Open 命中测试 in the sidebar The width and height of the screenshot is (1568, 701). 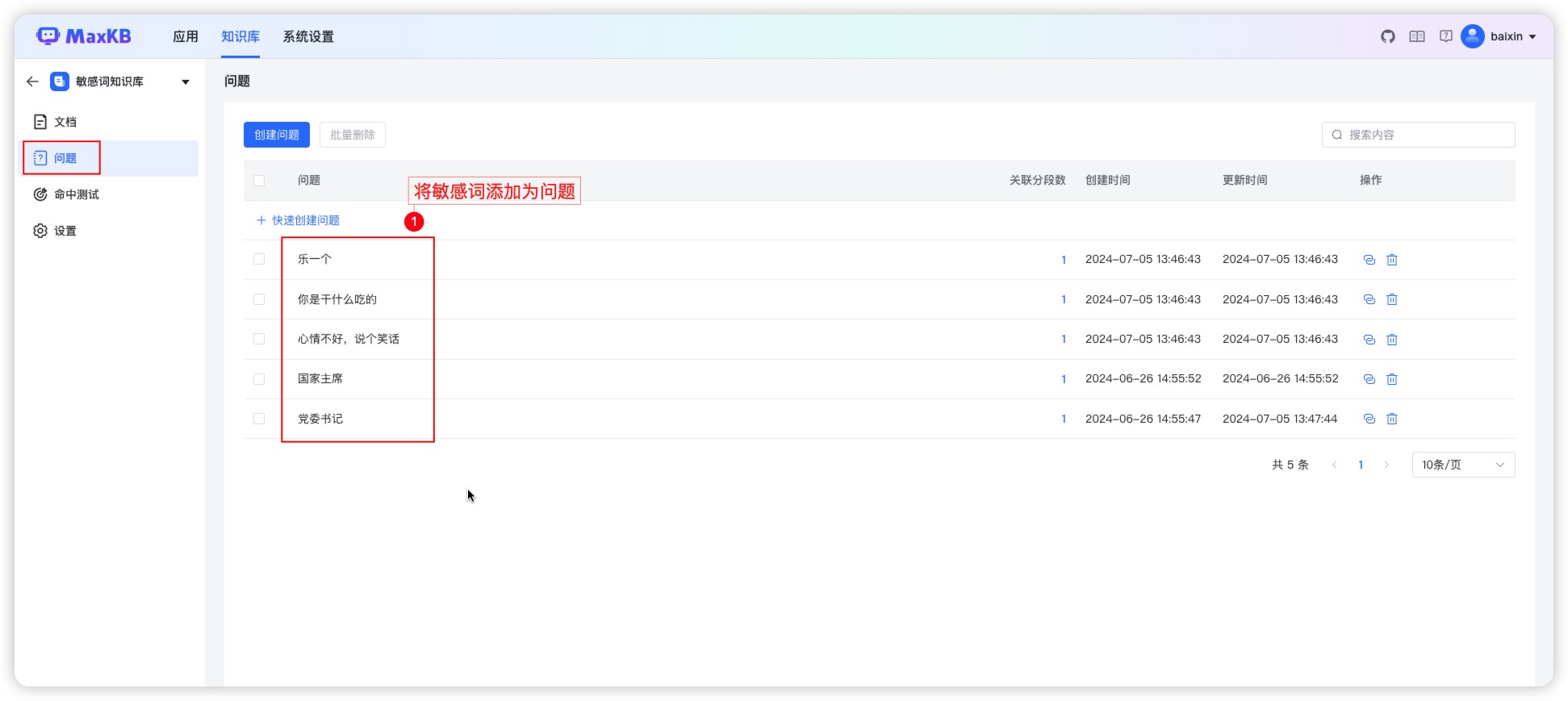(x=109, y=194)
